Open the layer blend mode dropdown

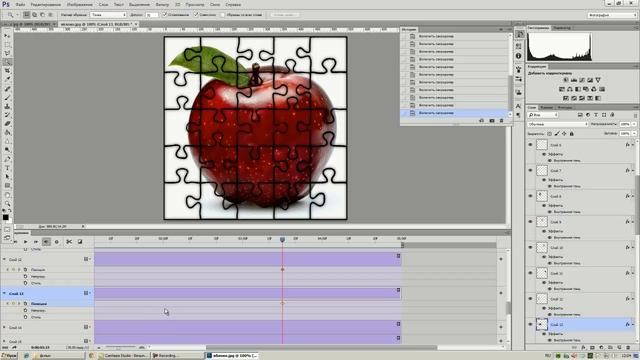(x=558, y=124)
